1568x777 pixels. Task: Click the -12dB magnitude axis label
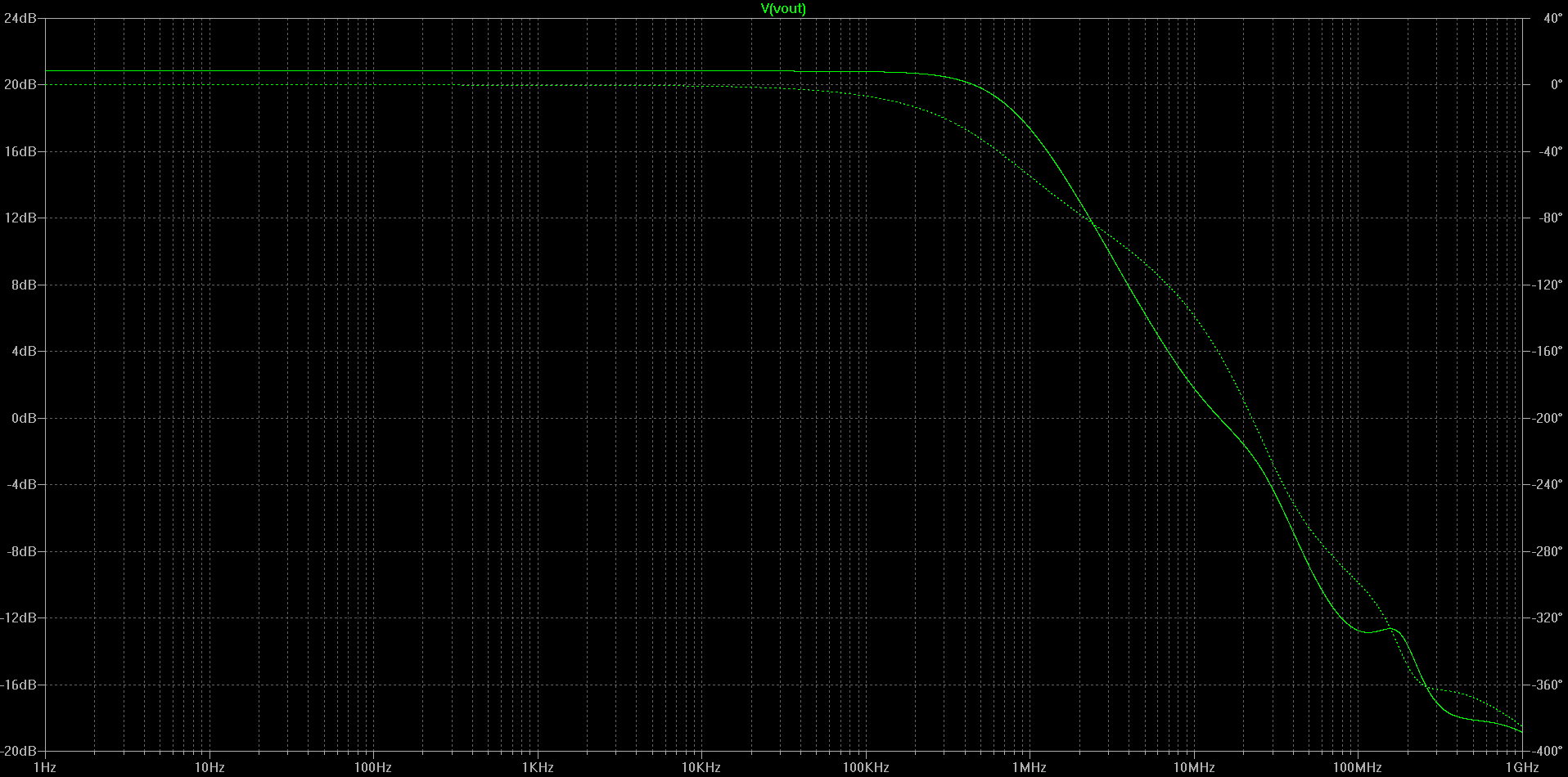19,618
